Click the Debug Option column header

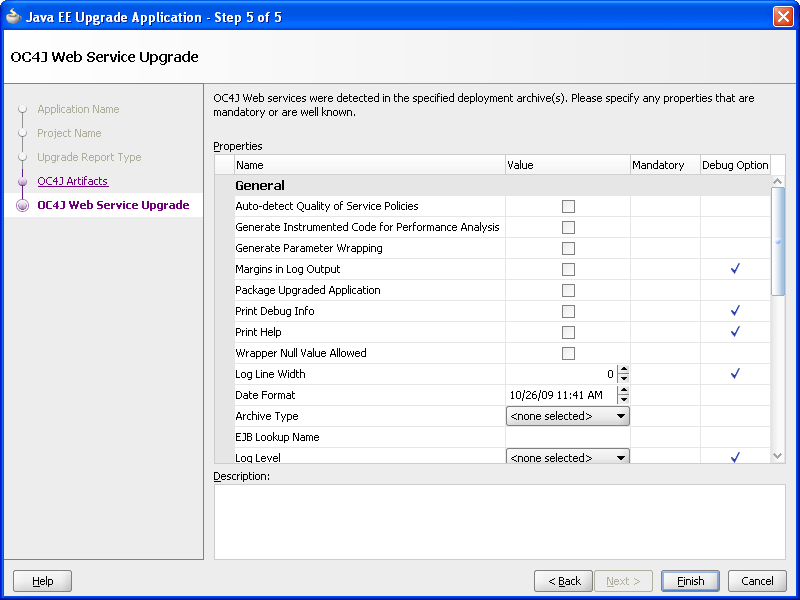click(735, 165)
